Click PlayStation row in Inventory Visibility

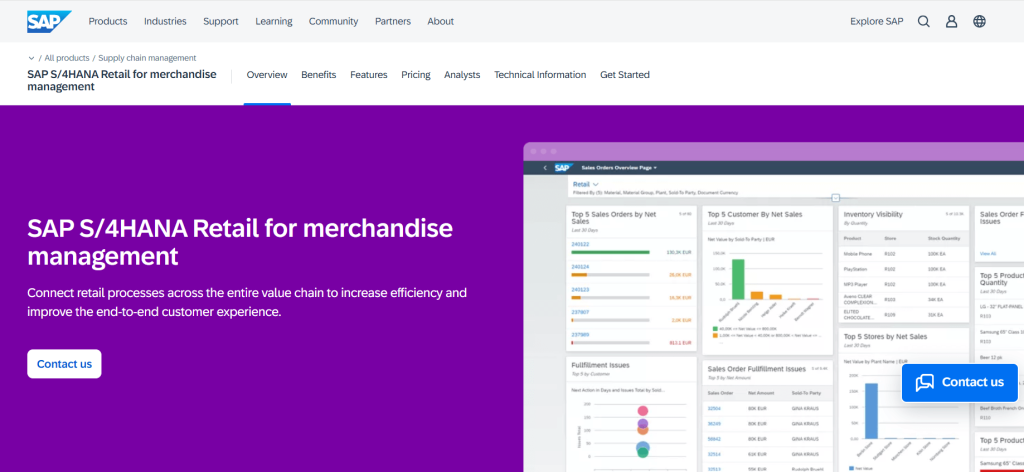tap(904, 268)
